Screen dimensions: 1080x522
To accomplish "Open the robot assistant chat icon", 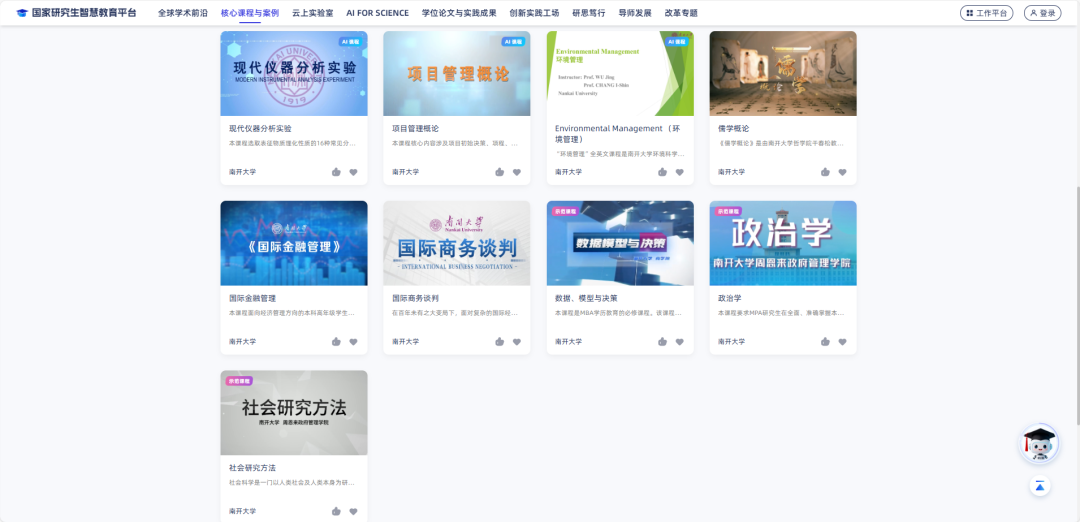I will [x=1039, y=443].
